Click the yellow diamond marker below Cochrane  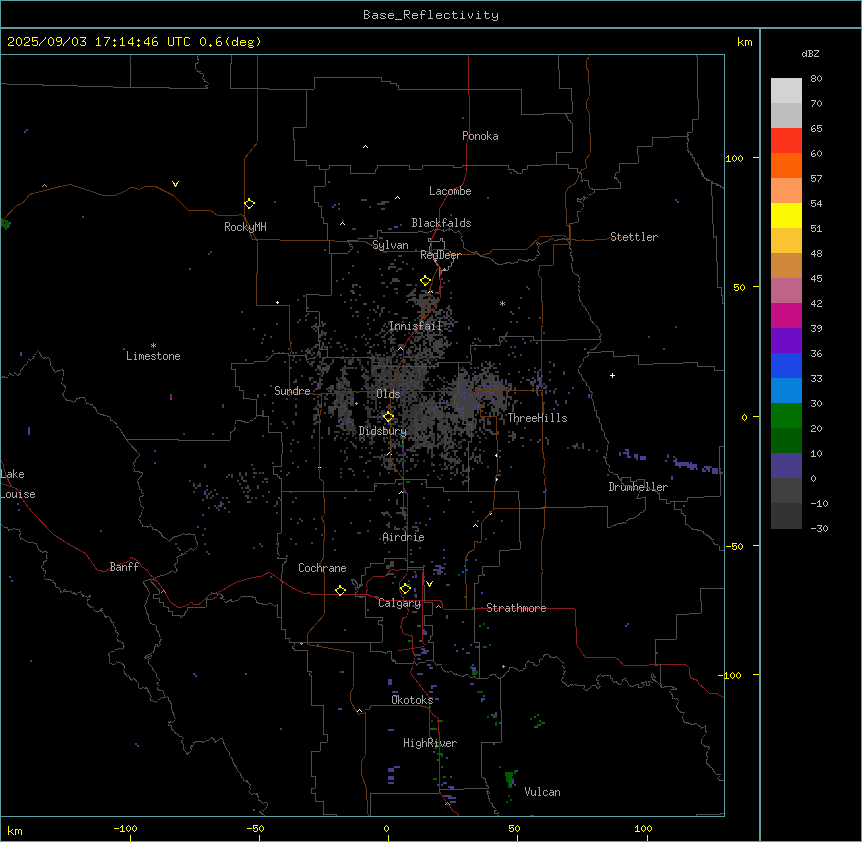(x=340, y=590)
